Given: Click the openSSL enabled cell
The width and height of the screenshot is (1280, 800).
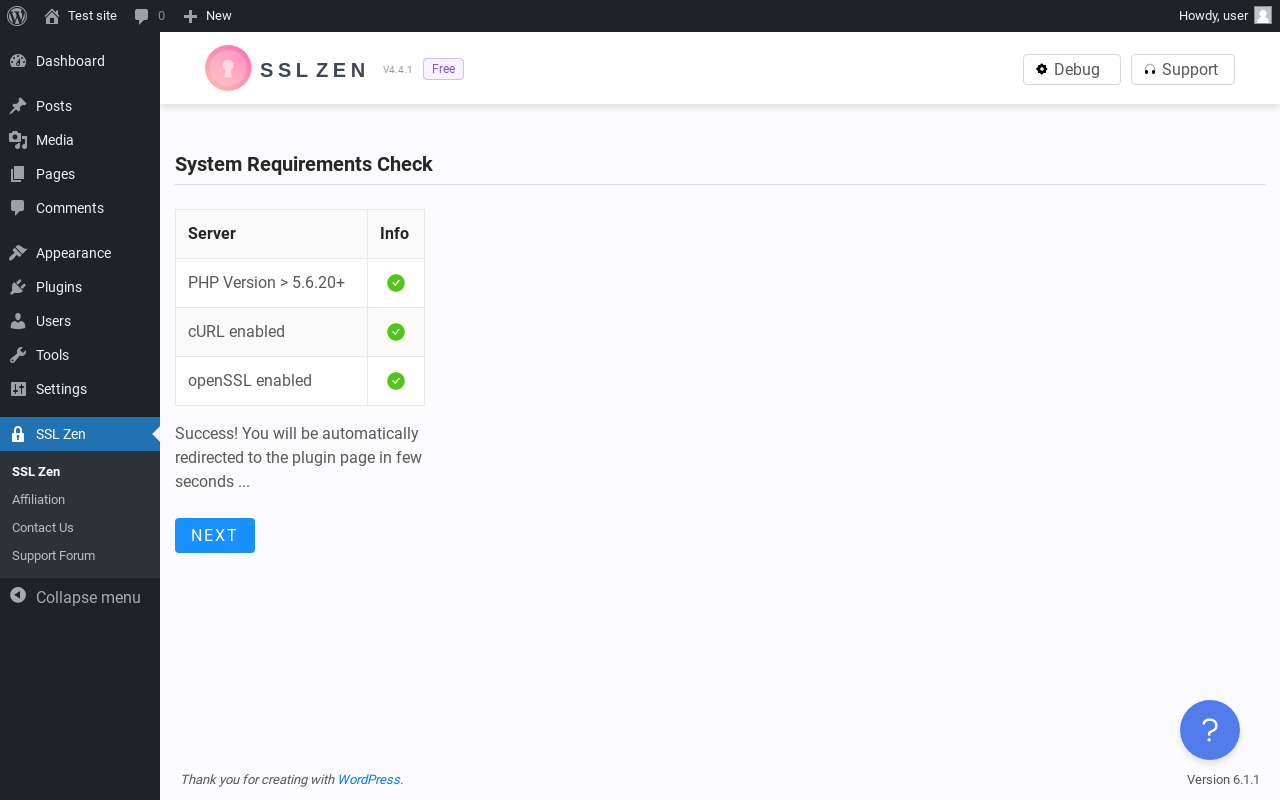Looking at the screenshot, I should click(x=272, y=381).
